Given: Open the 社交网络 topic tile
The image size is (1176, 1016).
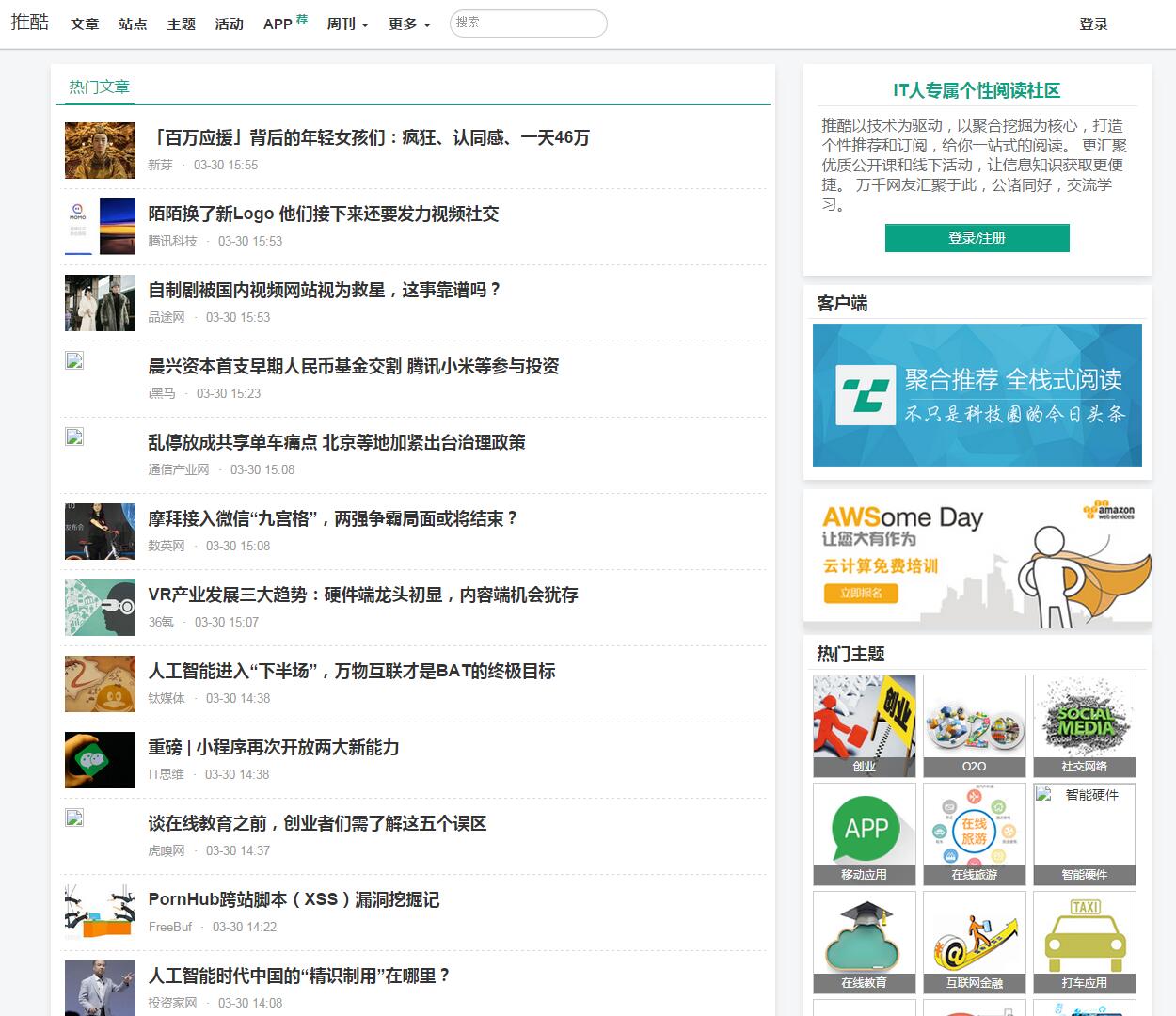Looking at the screenshot, I should click(1084, 725).
